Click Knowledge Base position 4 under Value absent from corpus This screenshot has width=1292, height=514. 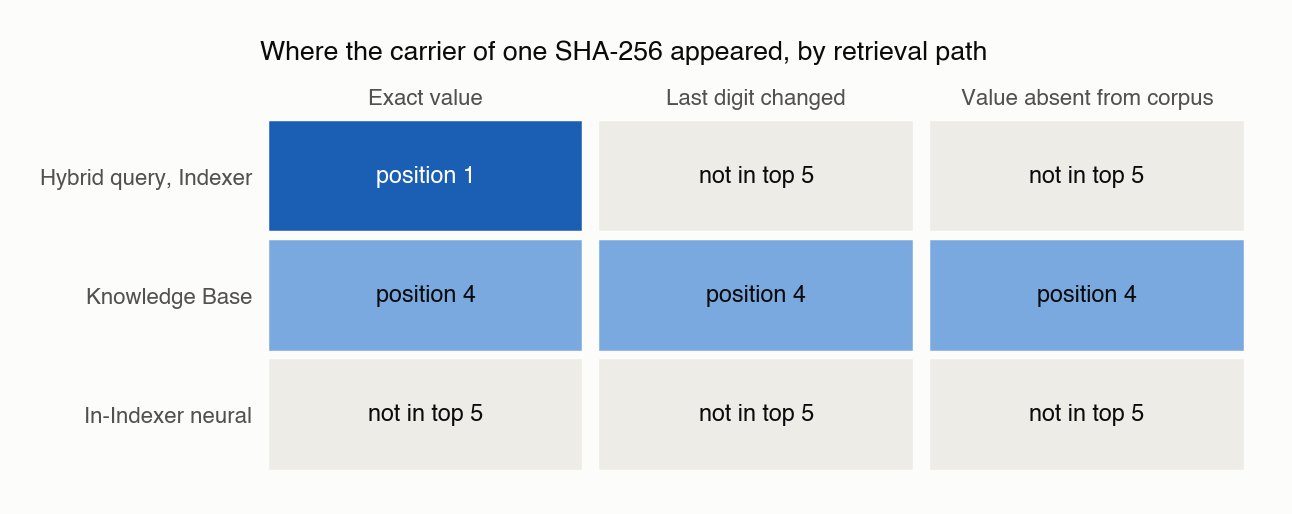(1087, 295)
